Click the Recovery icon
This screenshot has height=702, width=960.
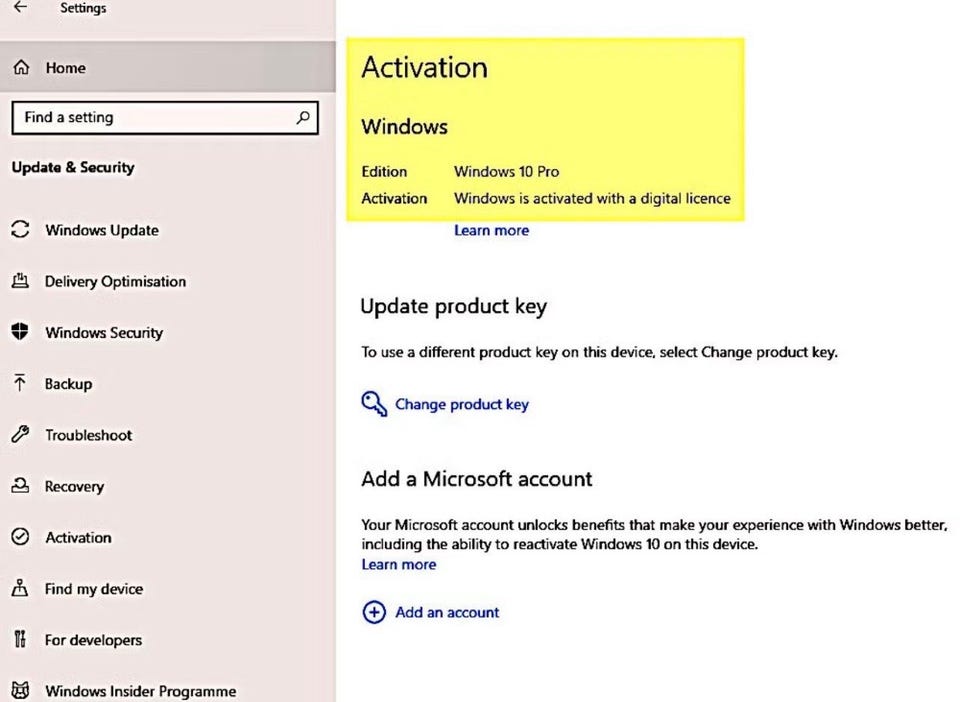pos(20,486)
